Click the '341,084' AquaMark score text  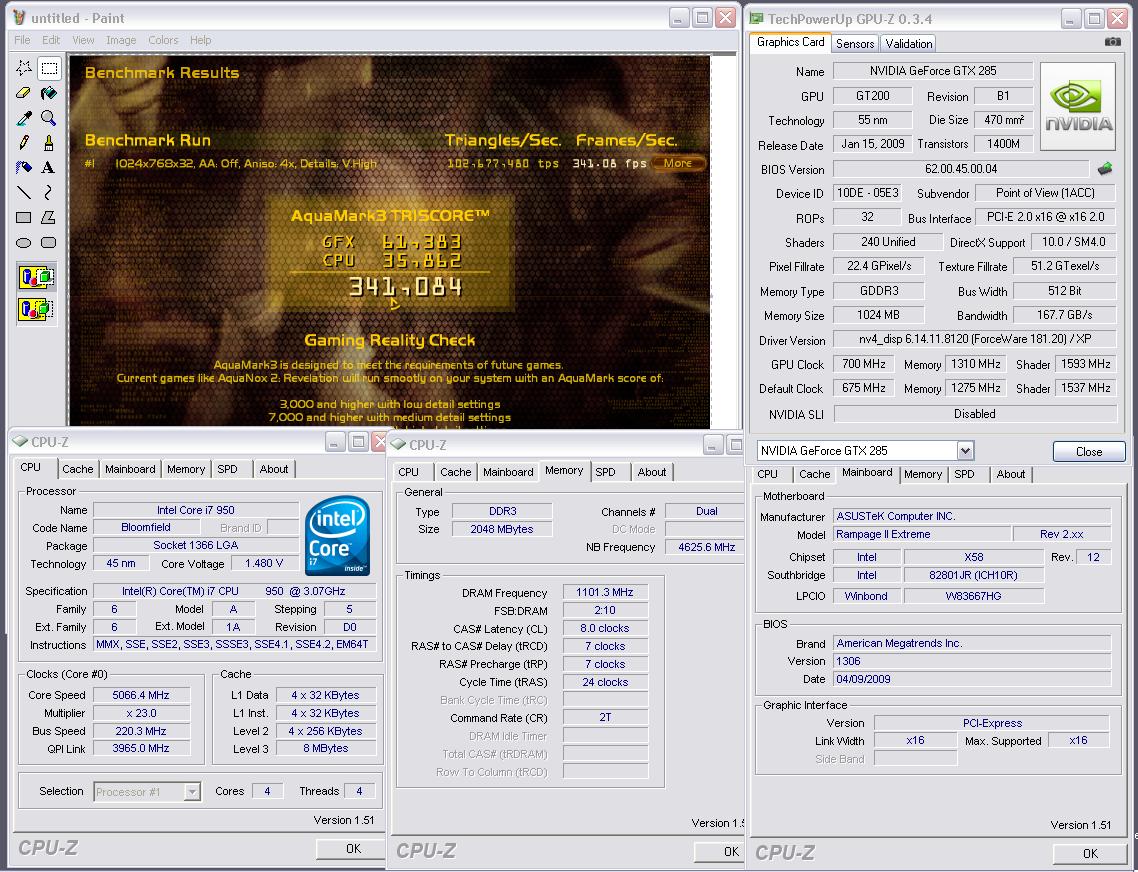tap(405, 288)
